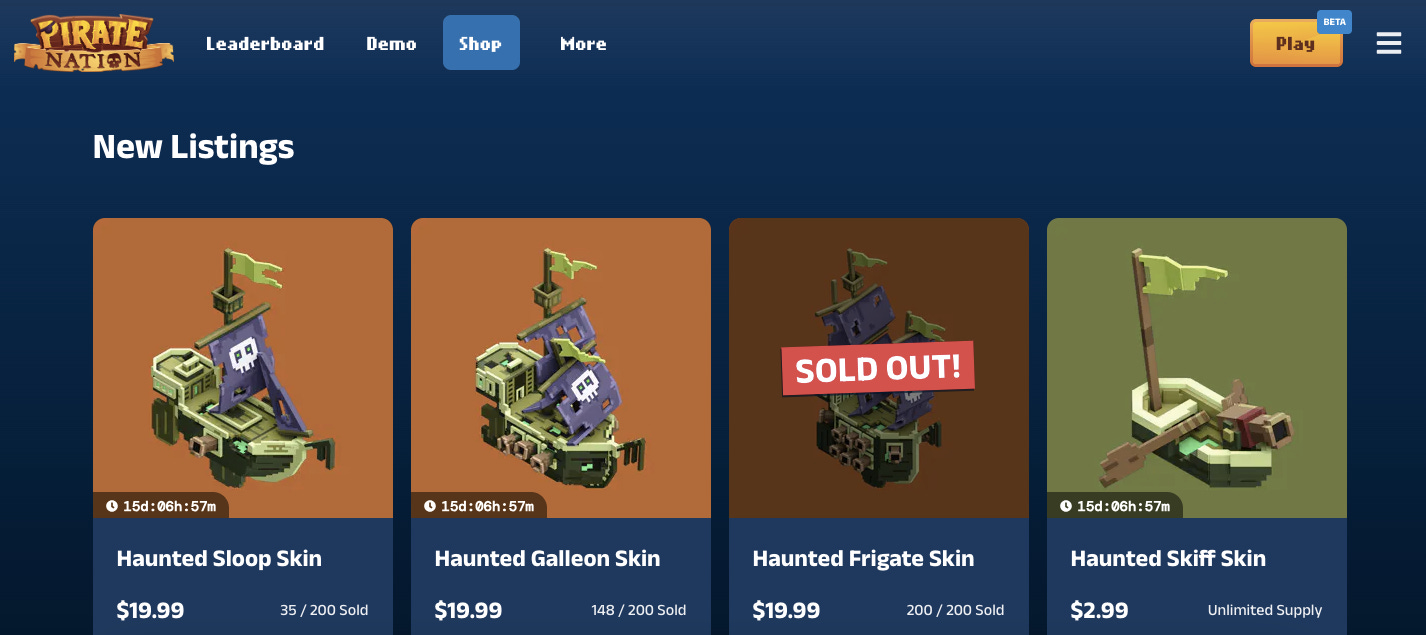Click the Haunted Galleon Skin title
Image resolution: width=1426 pixels, height=635 pixels.
(x=547, y=558)
